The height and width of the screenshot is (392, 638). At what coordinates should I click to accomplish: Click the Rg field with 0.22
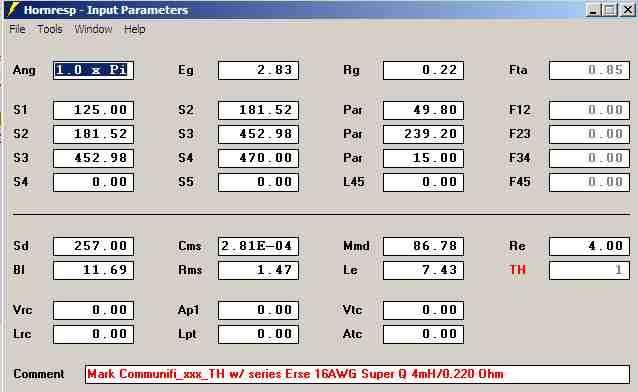coord(423,70)
